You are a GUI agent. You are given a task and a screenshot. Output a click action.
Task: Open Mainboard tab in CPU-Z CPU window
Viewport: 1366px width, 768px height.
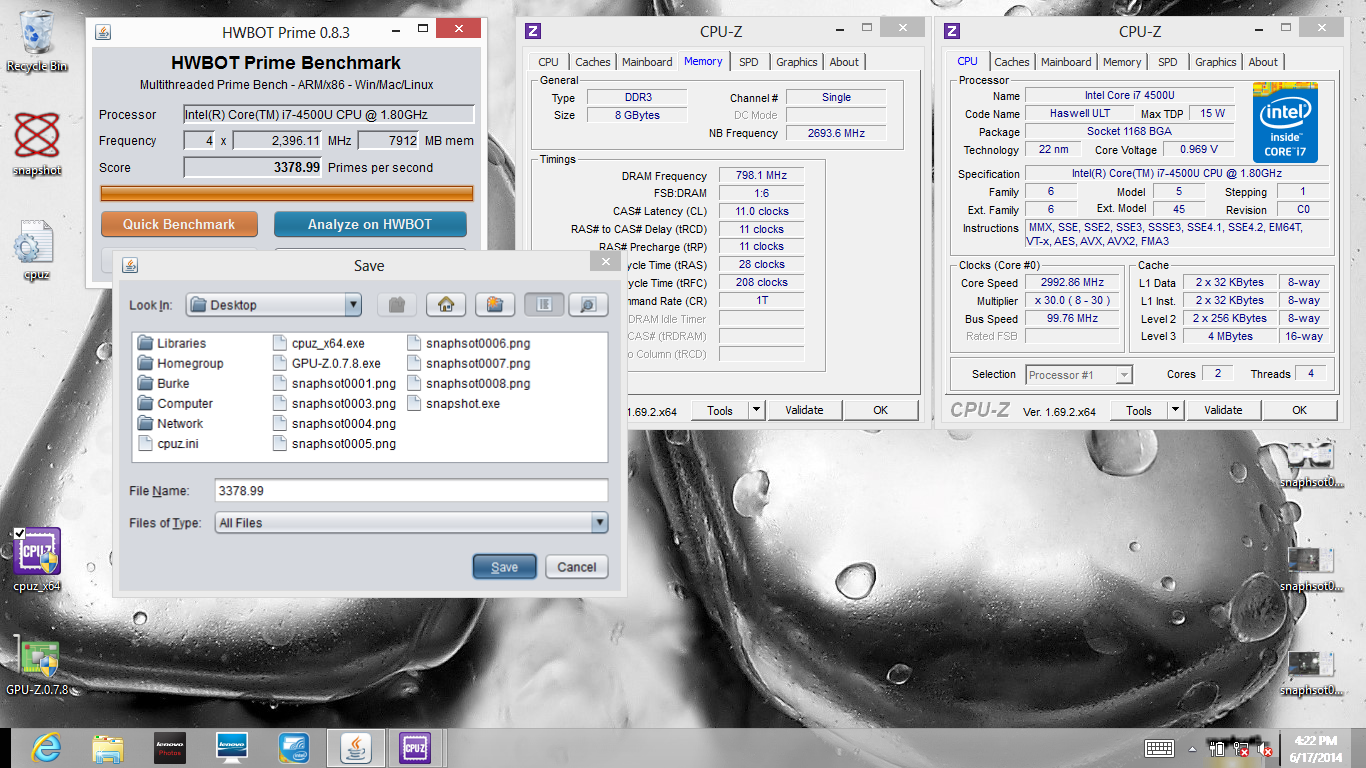pyautogui.click(x=1066, y=62)
